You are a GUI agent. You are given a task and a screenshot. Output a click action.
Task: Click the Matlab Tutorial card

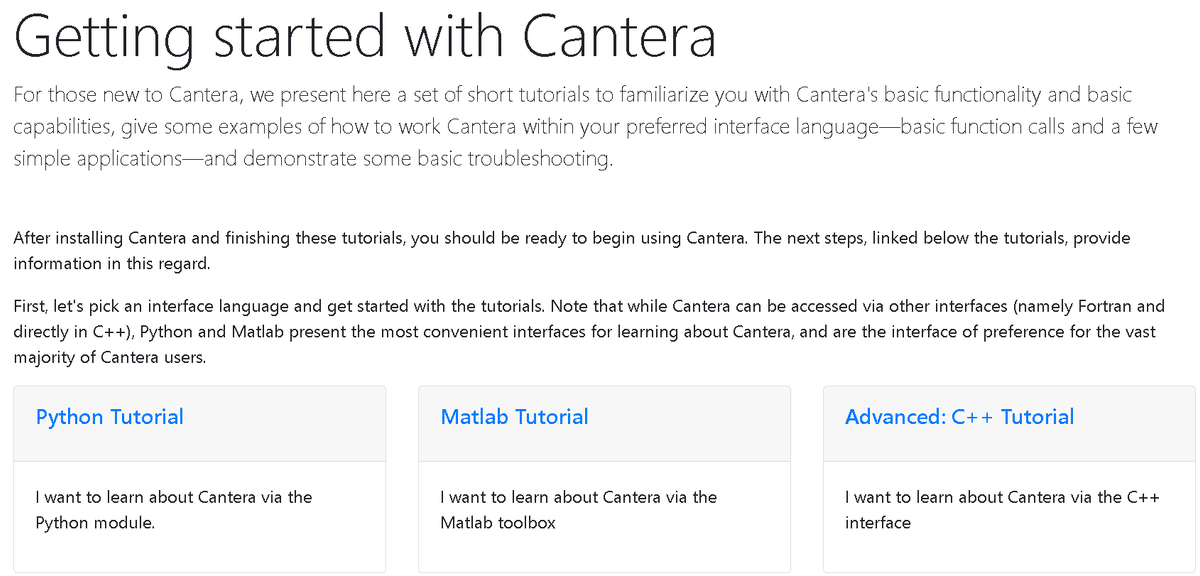tap(604, 480)
